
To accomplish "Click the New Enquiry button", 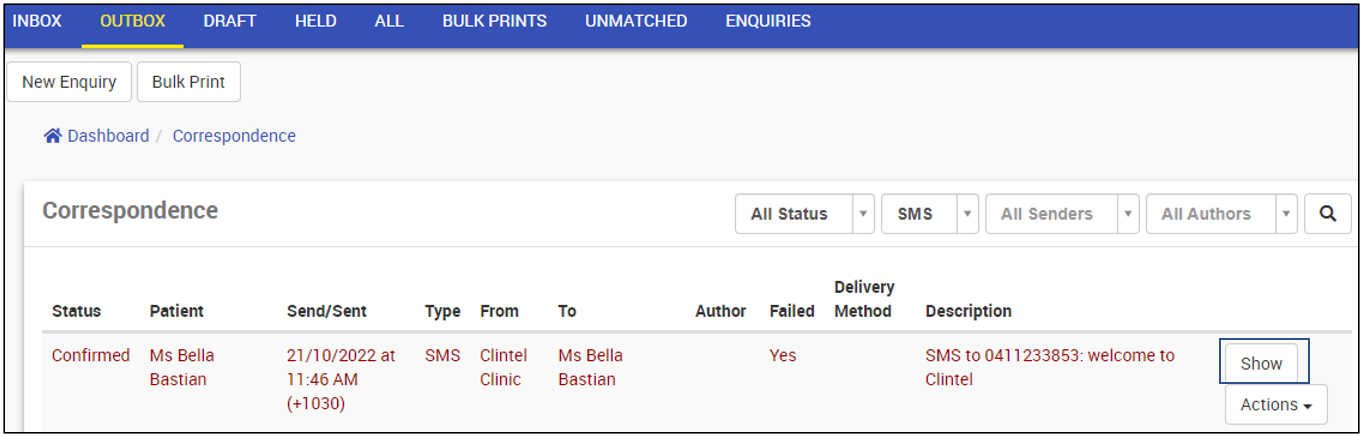I will coord(69,82).
